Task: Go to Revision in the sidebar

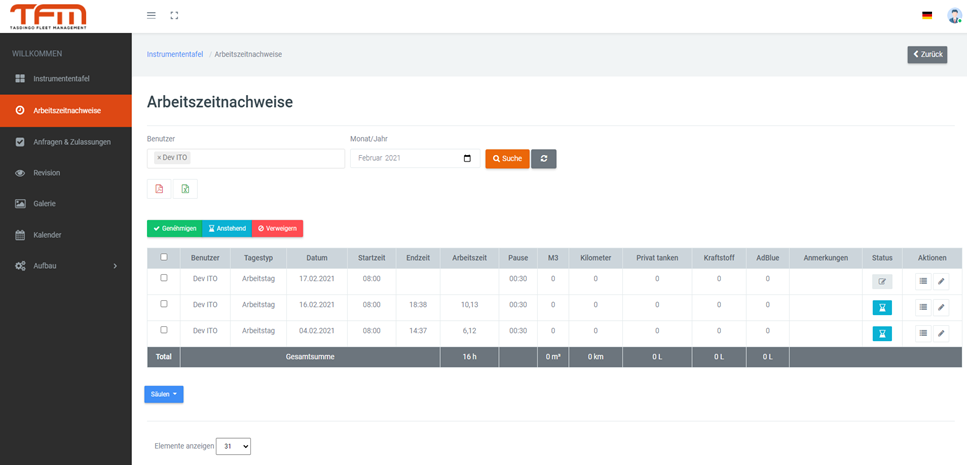Action: tap(65, 173)
